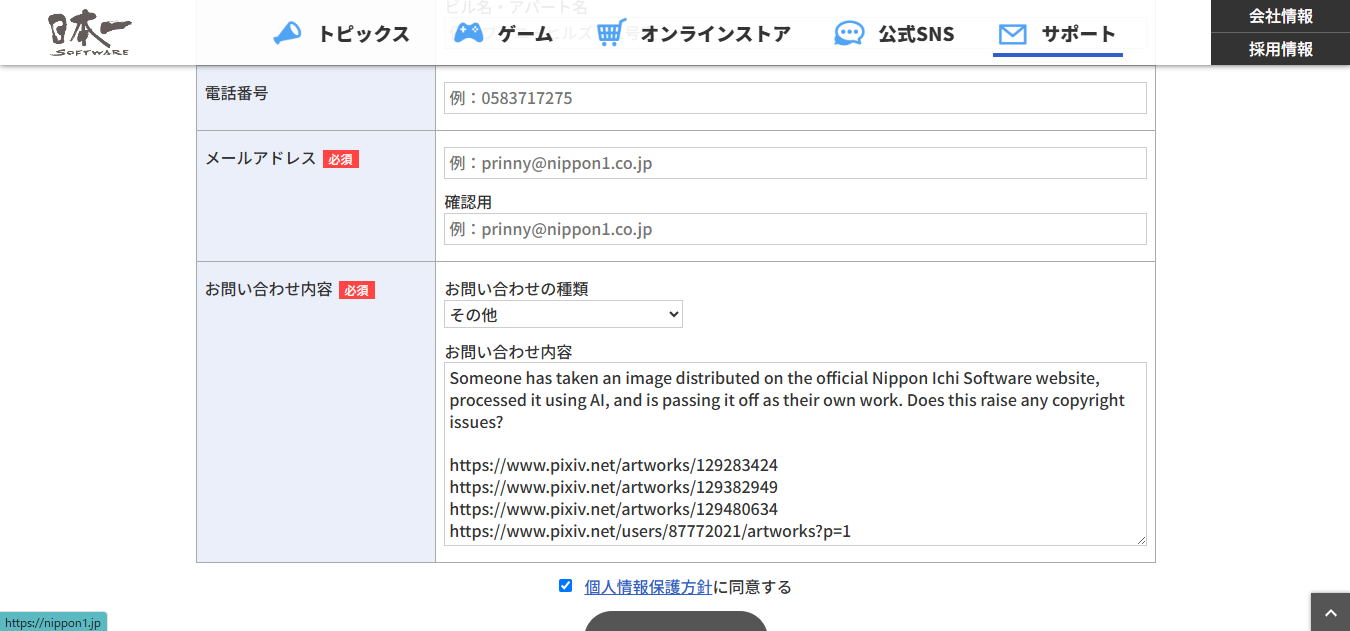The image size is (1350, 631).
Task: Click the megaphone icon beside トピックス
Action: pos(287,34)
